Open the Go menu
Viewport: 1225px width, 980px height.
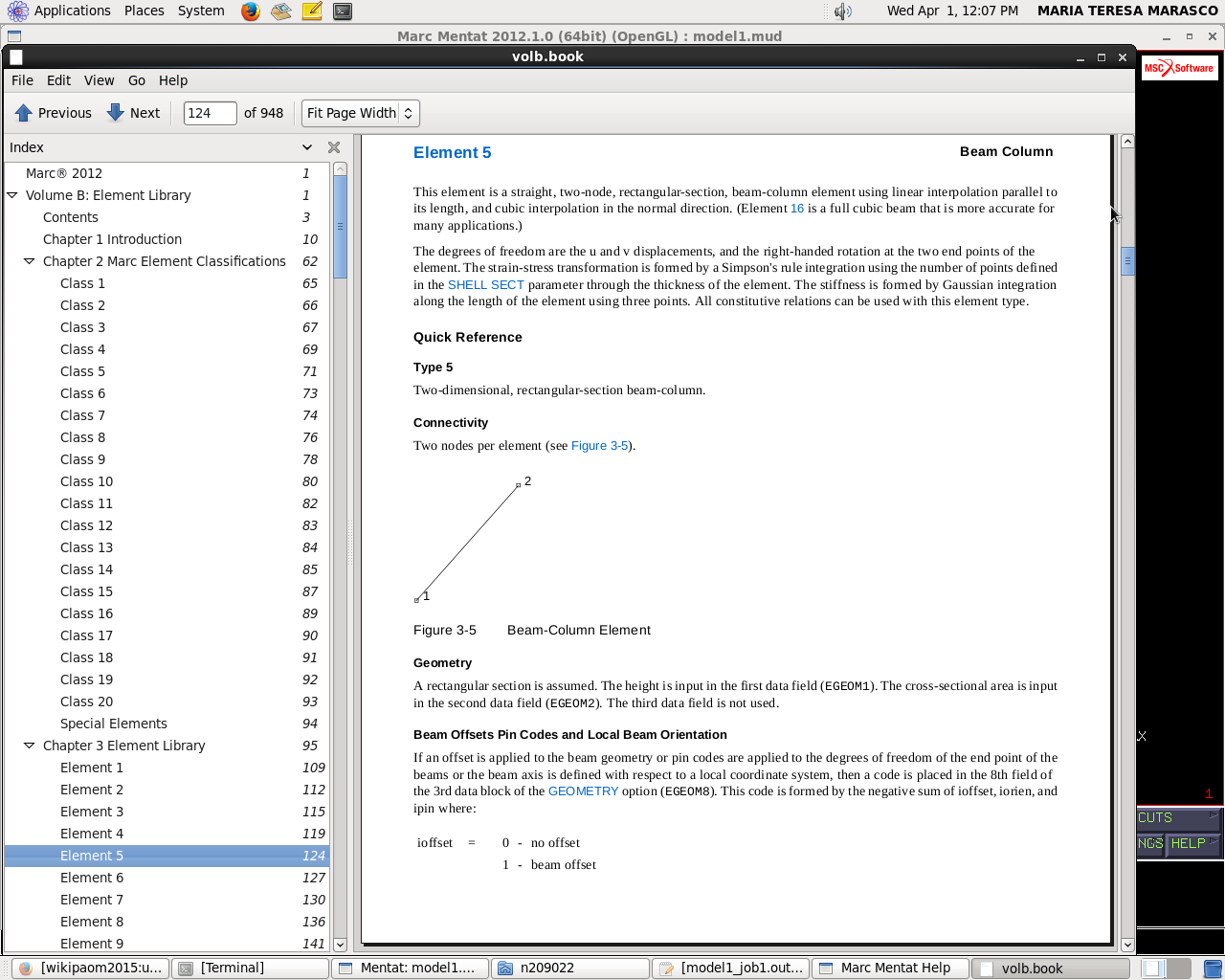pyautogui.click(x=137, y=80)
